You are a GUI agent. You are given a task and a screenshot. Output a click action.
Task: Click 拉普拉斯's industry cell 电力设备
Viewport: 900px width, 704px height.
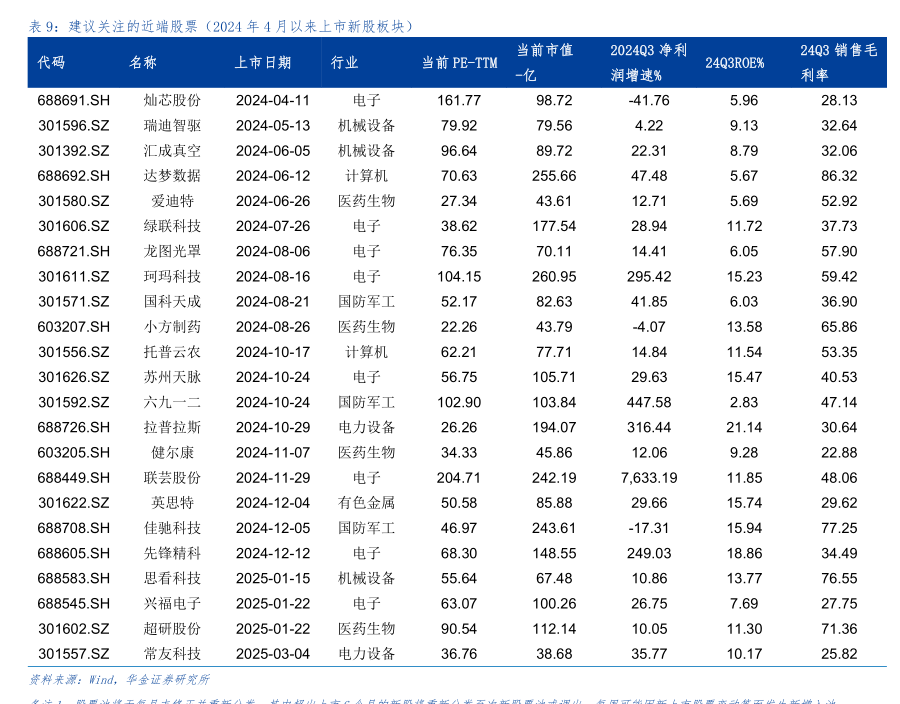pyautogui.click(x=366, y=427)
